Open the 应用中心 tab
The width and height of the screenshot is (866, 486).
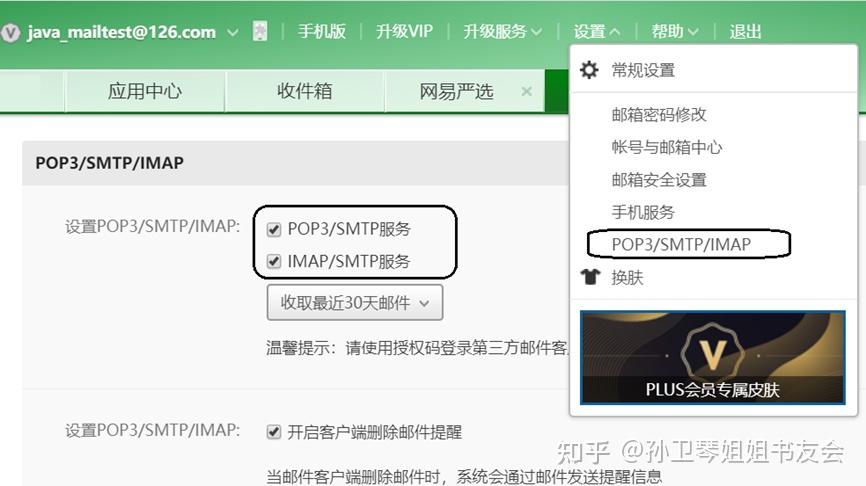145,91
